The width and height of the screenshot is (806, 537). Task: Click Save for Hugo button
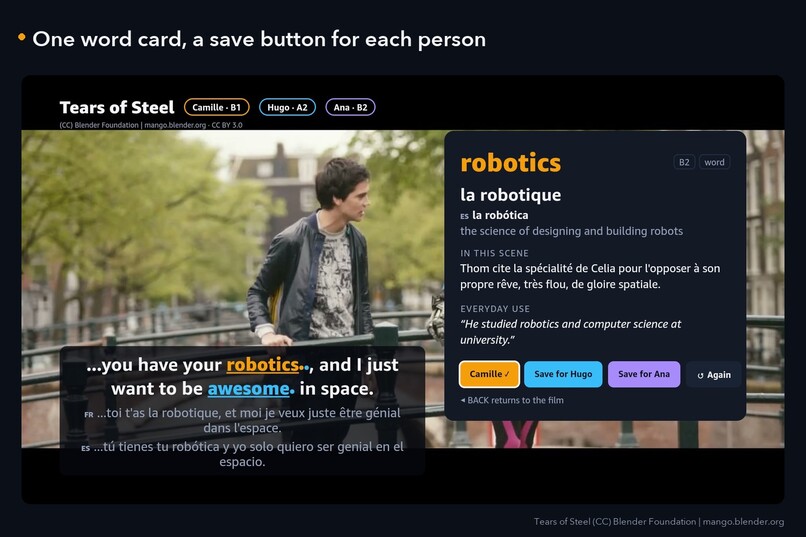pos(563,374)
